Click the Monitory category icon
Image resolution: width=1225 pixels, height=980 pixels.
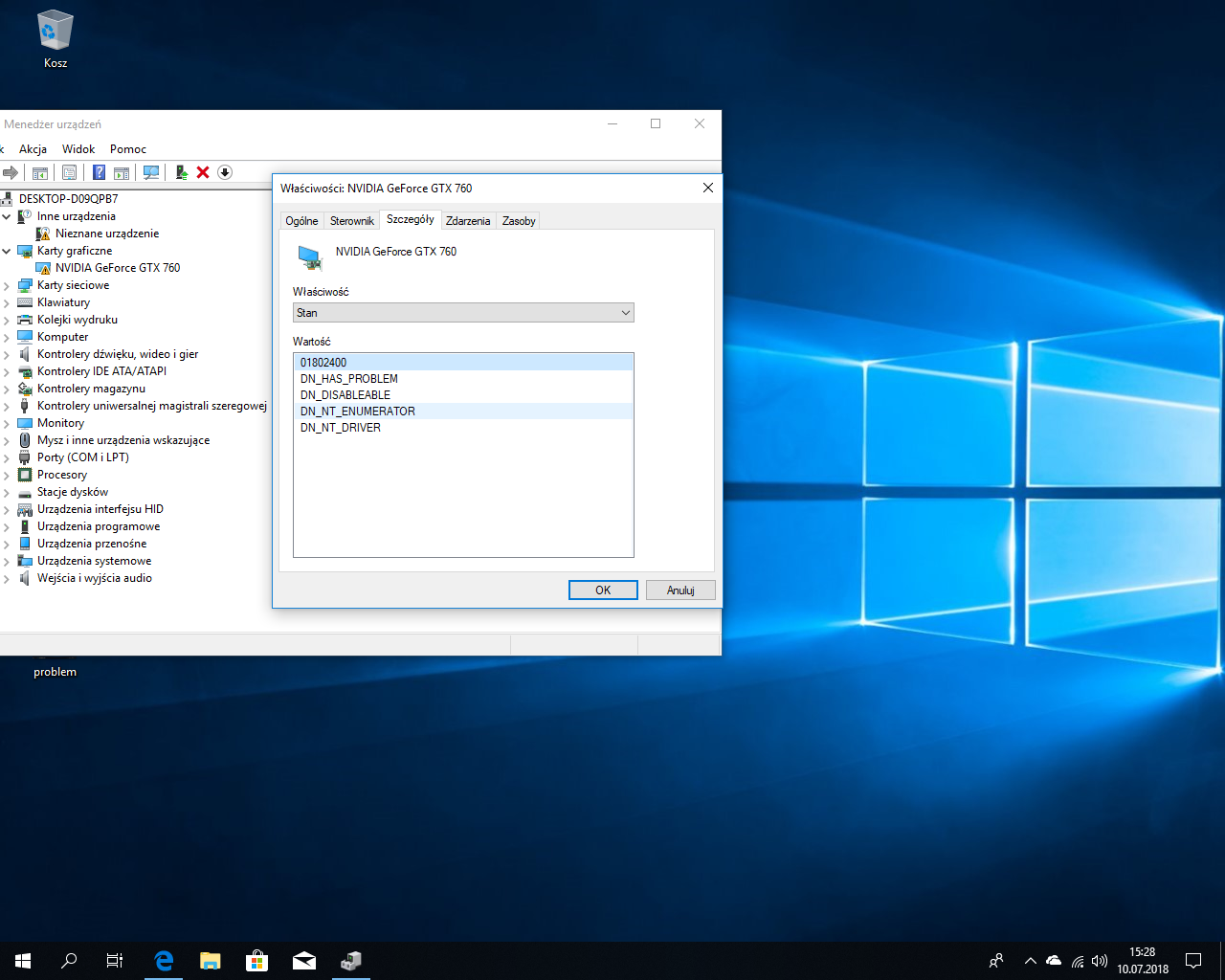(25, 423)
